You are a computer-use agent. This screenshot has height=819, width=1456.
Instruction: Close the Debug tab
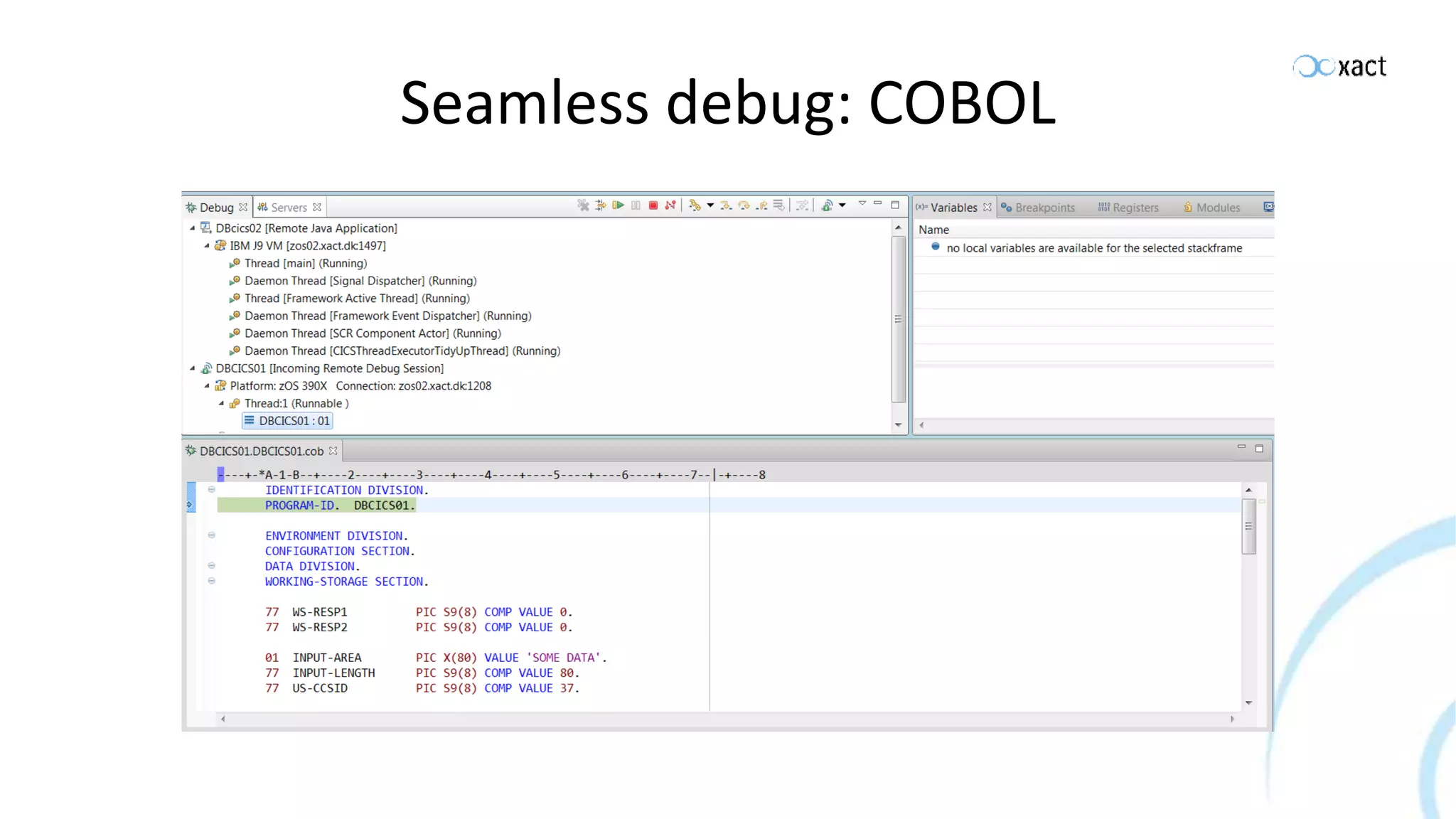(x=243, y=207)
